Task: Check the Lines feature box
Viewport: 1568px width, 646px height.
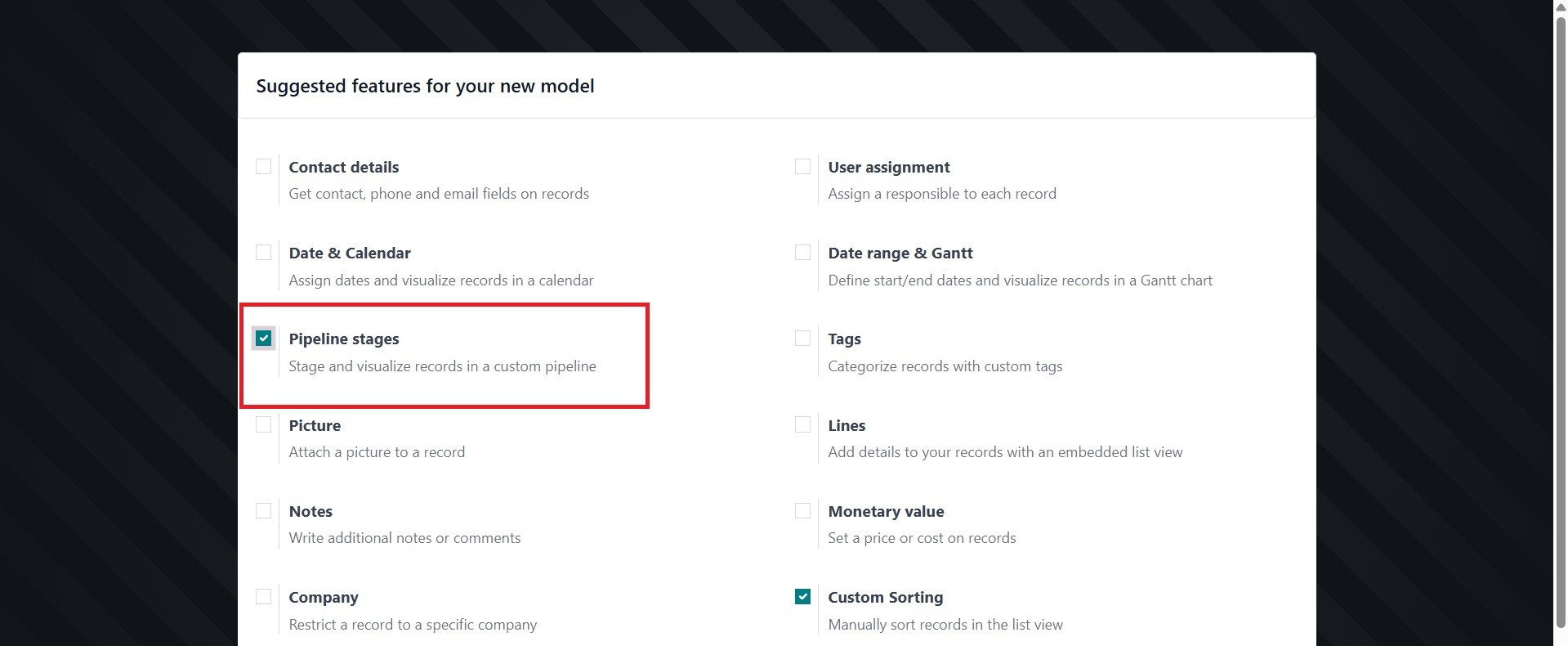Action: point(802,425)
